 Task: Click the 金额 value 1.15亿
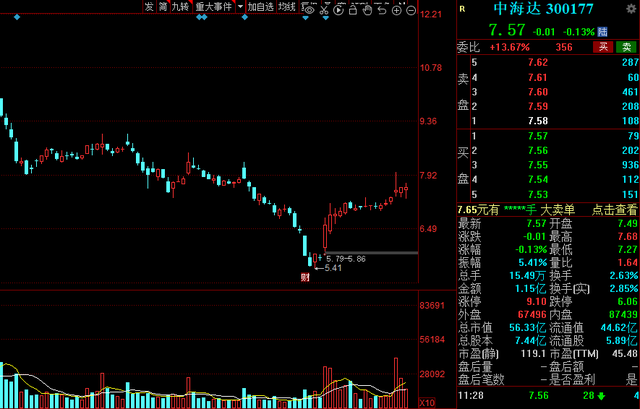coord(530,289)
